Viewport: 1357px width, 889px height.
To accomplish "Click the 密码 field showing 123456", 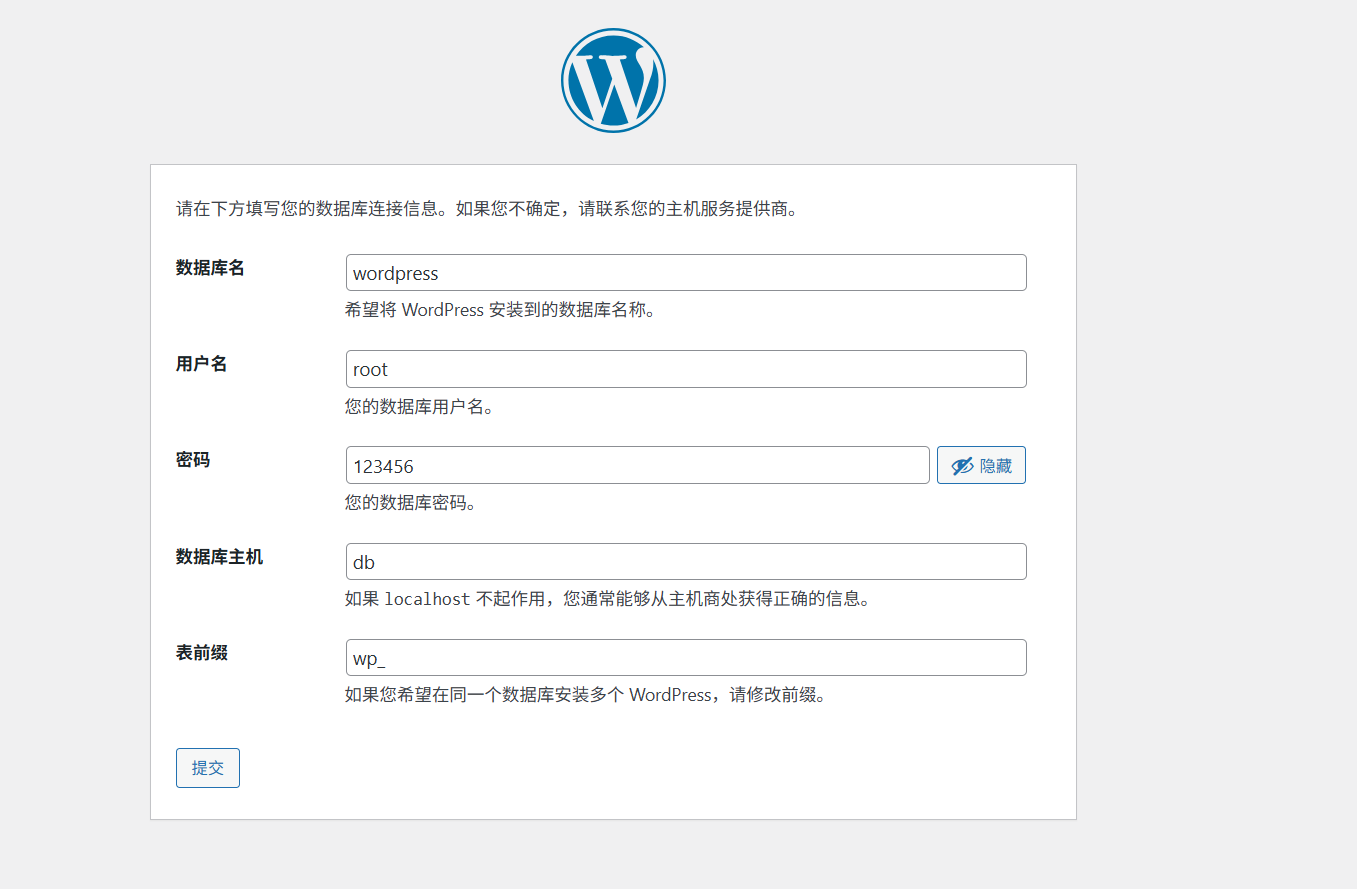I will click(638, 466).
